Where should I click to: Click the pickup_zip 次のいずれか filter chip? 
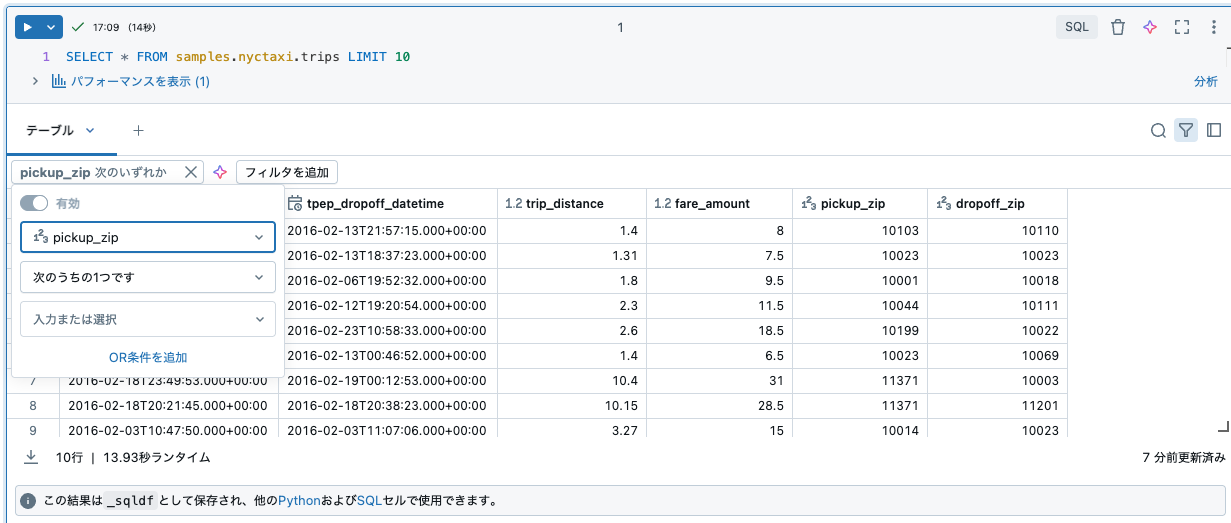pos(94,172)
